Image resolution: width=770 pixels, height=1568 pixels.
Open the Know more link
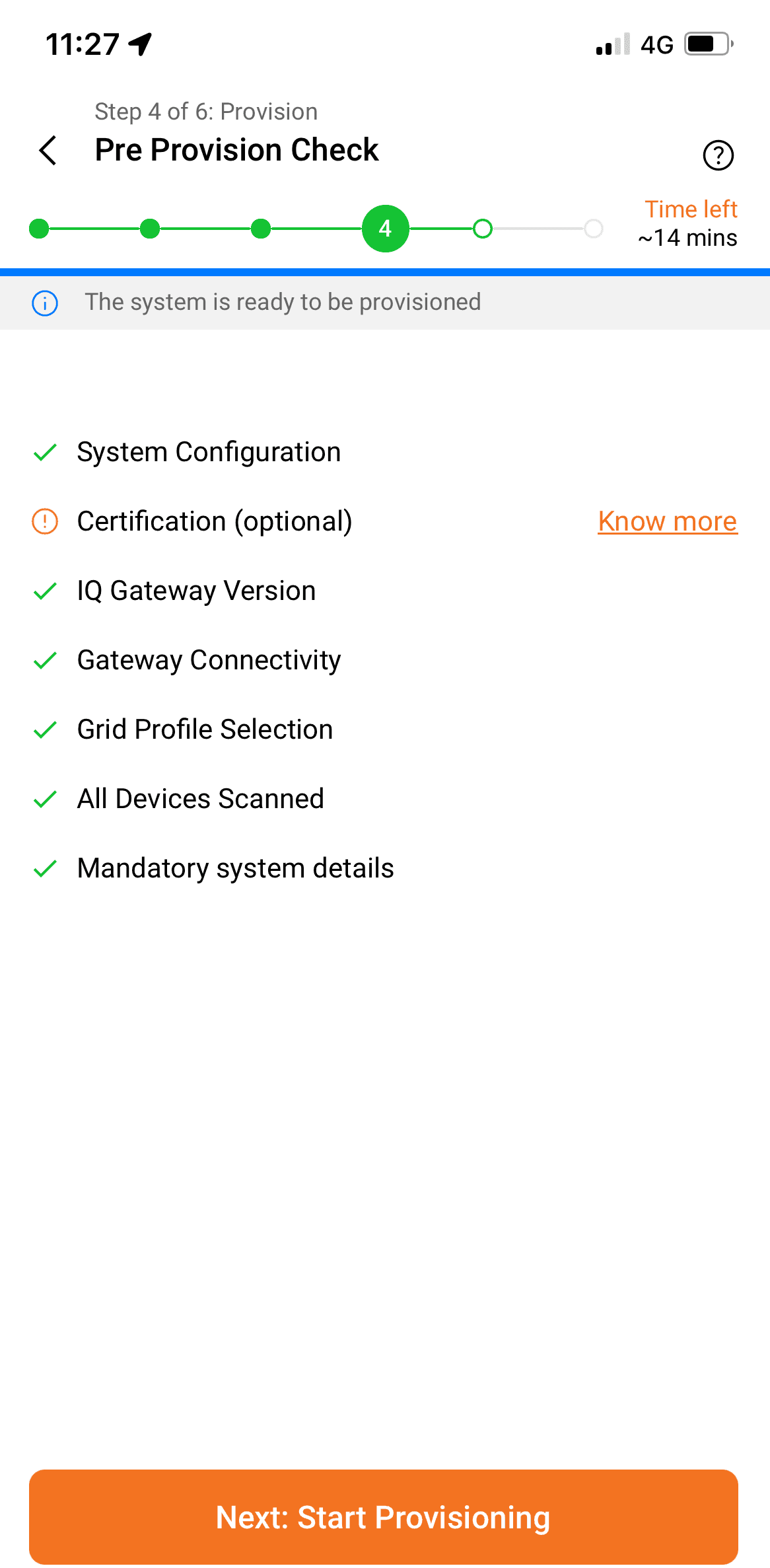click(x=667, y=521)
